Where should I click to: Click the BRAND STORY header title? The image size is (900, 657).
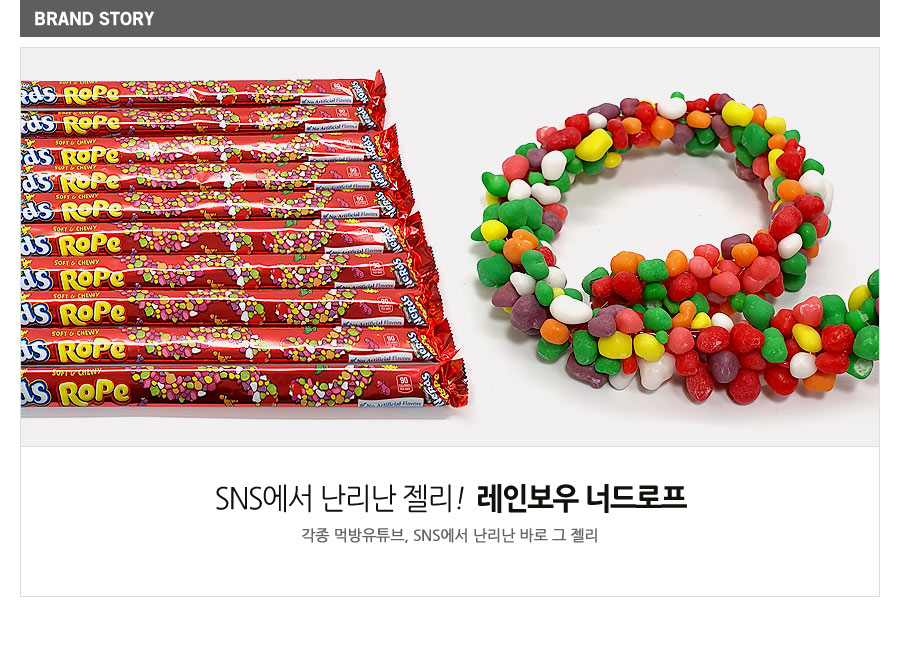coord(94,19)
